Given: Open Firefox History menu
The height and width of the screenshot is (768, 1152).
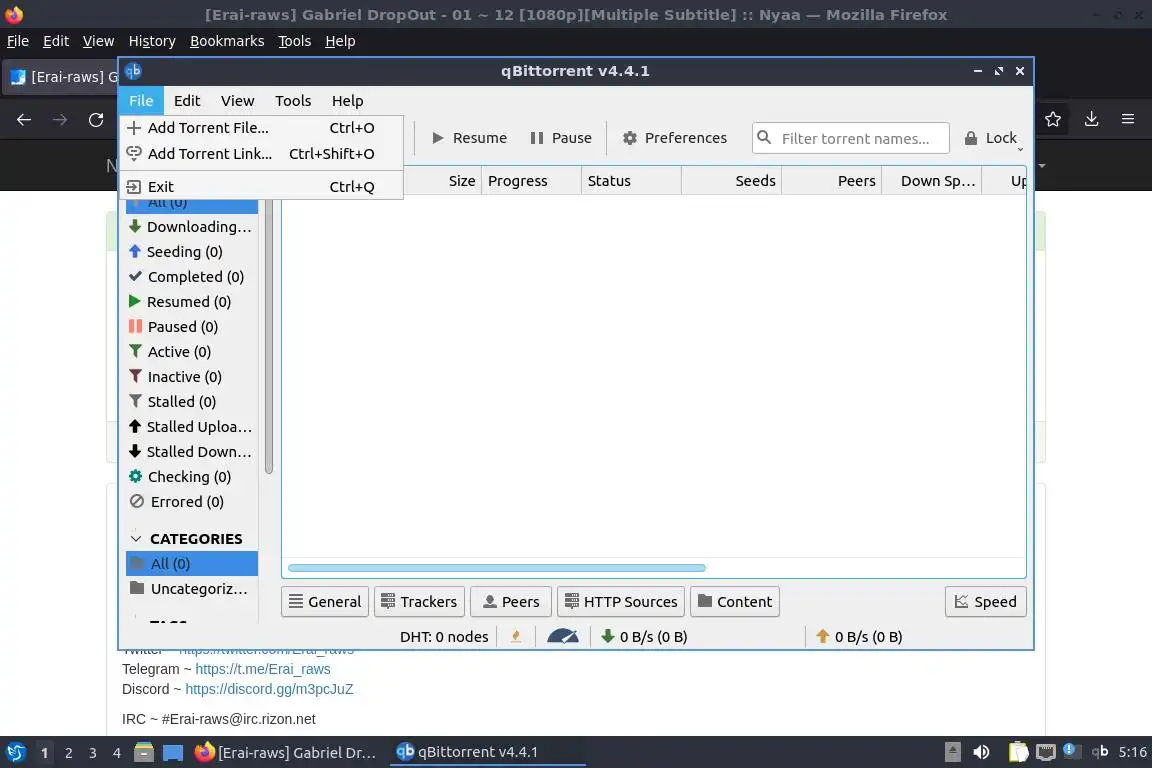Looking at the screenshot, I should tap(152, 41).
